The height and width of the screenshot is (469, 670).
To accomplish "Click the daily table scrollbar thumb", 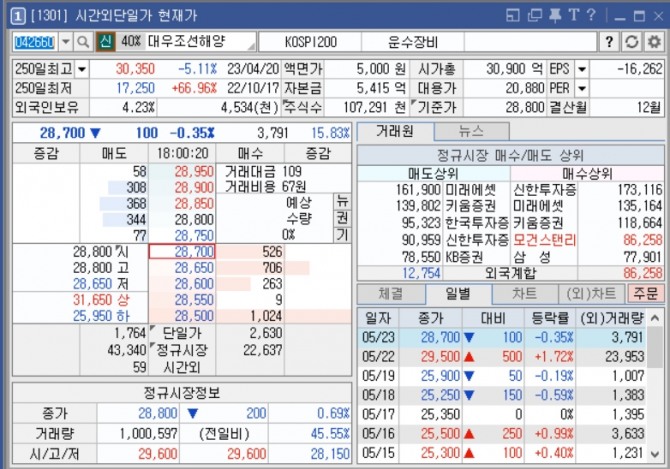I will (655, 347).
